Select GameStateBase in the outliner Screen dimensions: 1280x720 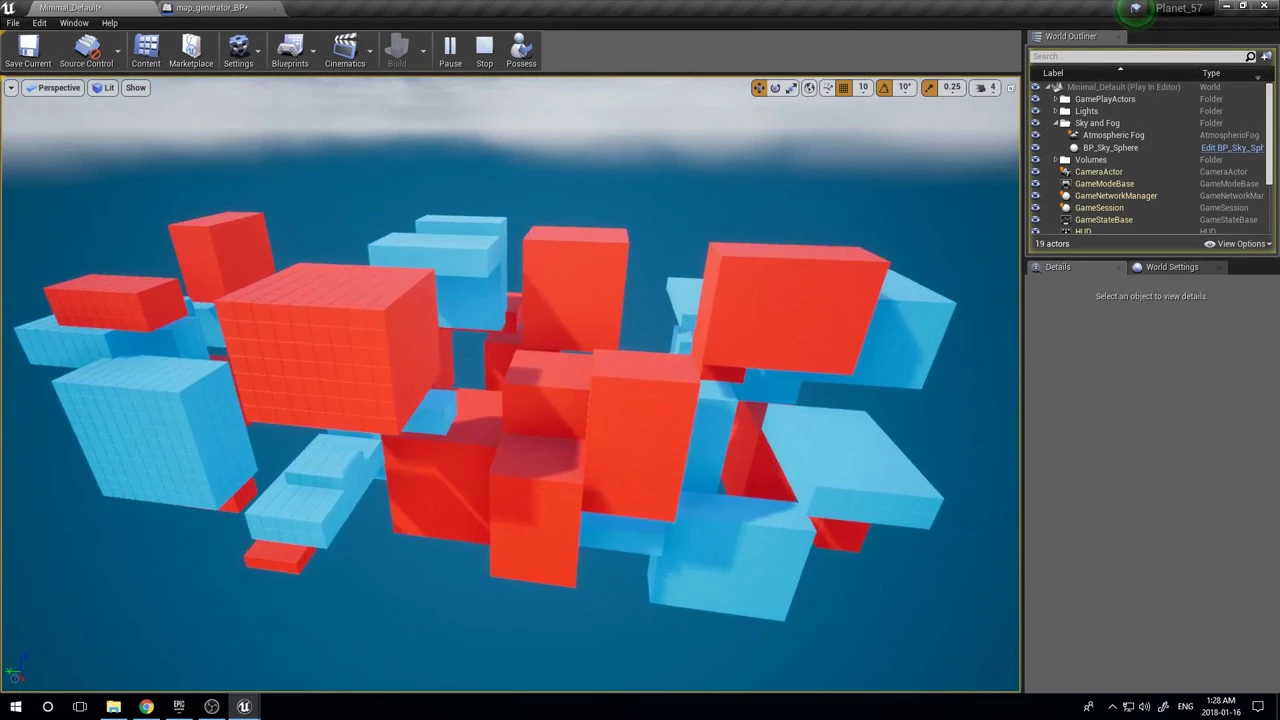[x=1104, y=220]
